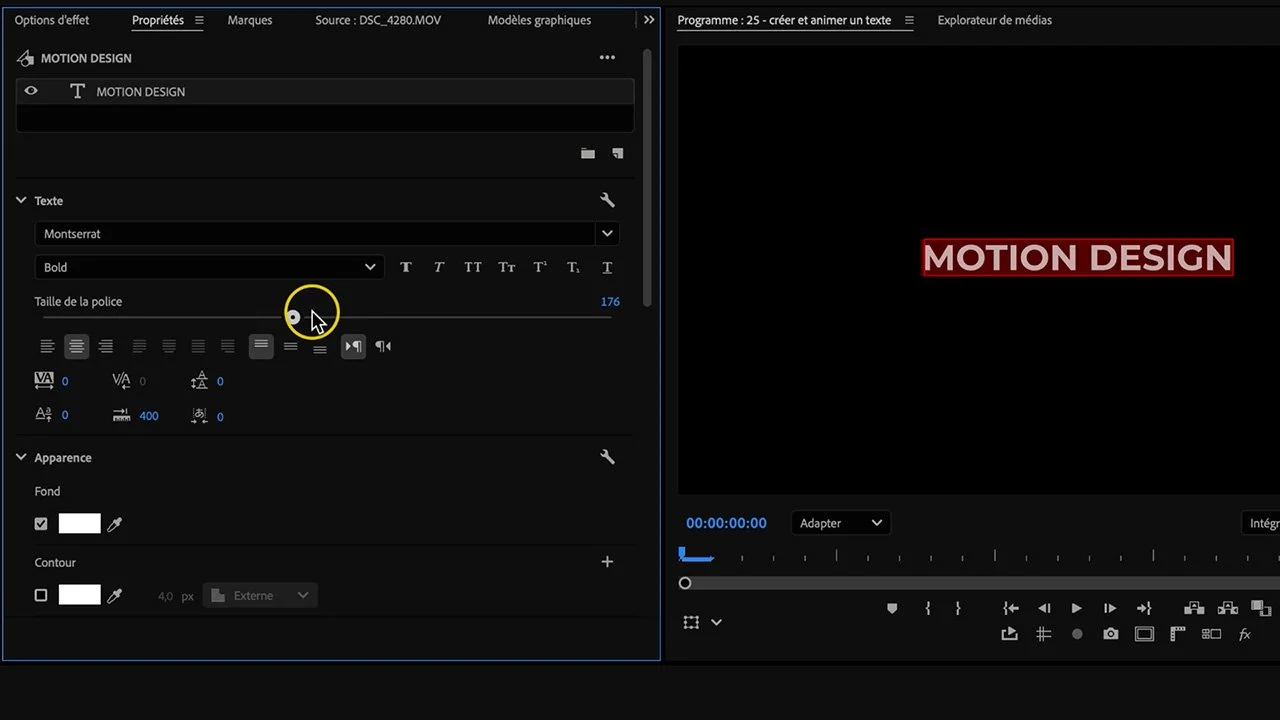The width and height of the screenshot is (1280, 720).
Task: Click the Taille de la police slider
Action: click(327, 317)
